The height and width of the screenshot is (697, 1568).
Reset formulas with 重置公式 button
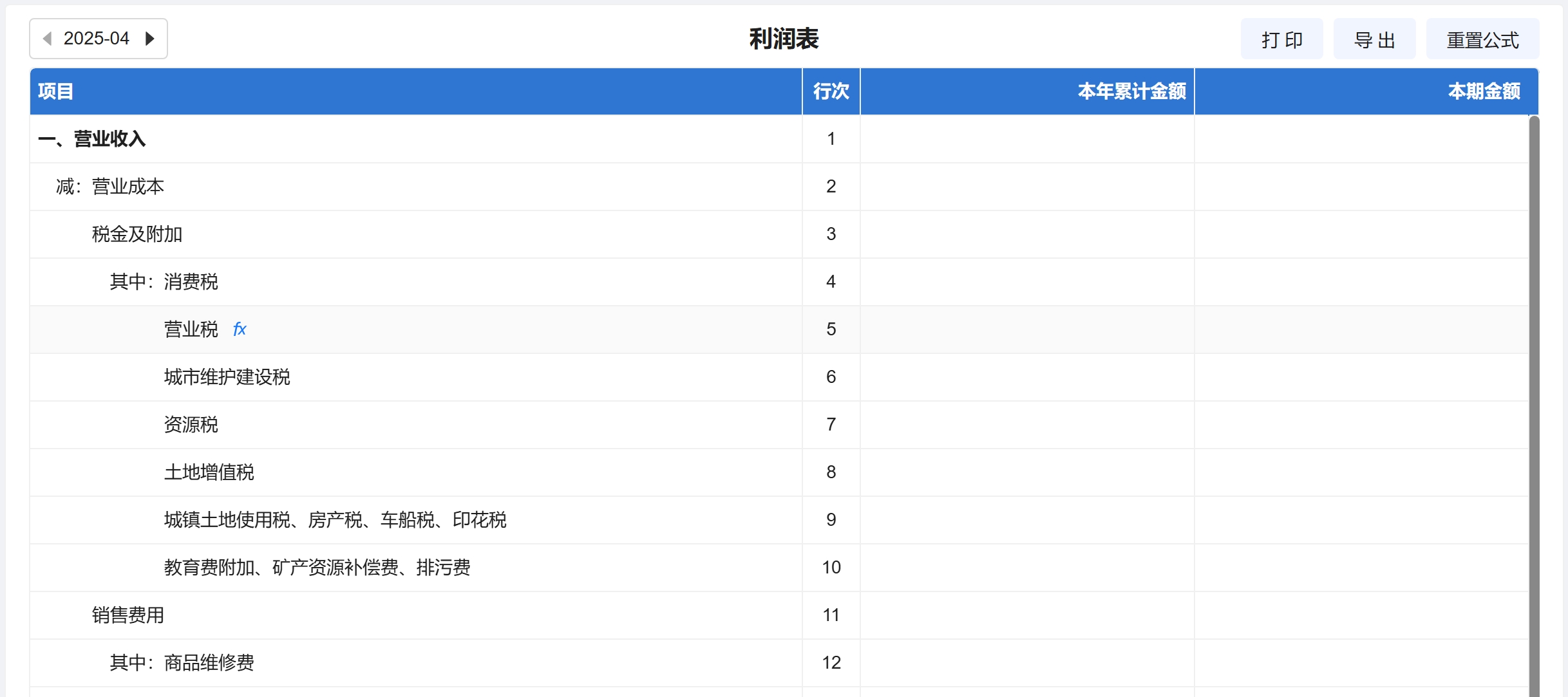click(x=1482, y=40)
